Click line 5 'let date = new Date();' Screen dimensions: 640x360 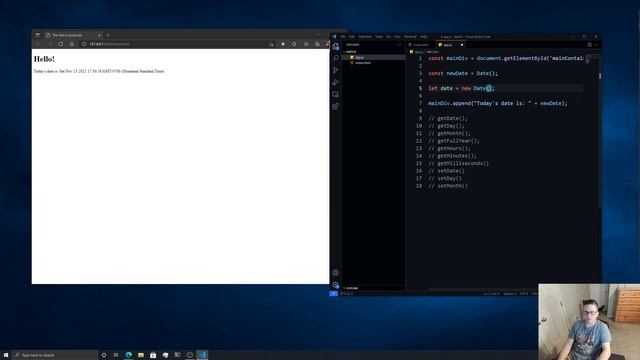click(461, 88)
